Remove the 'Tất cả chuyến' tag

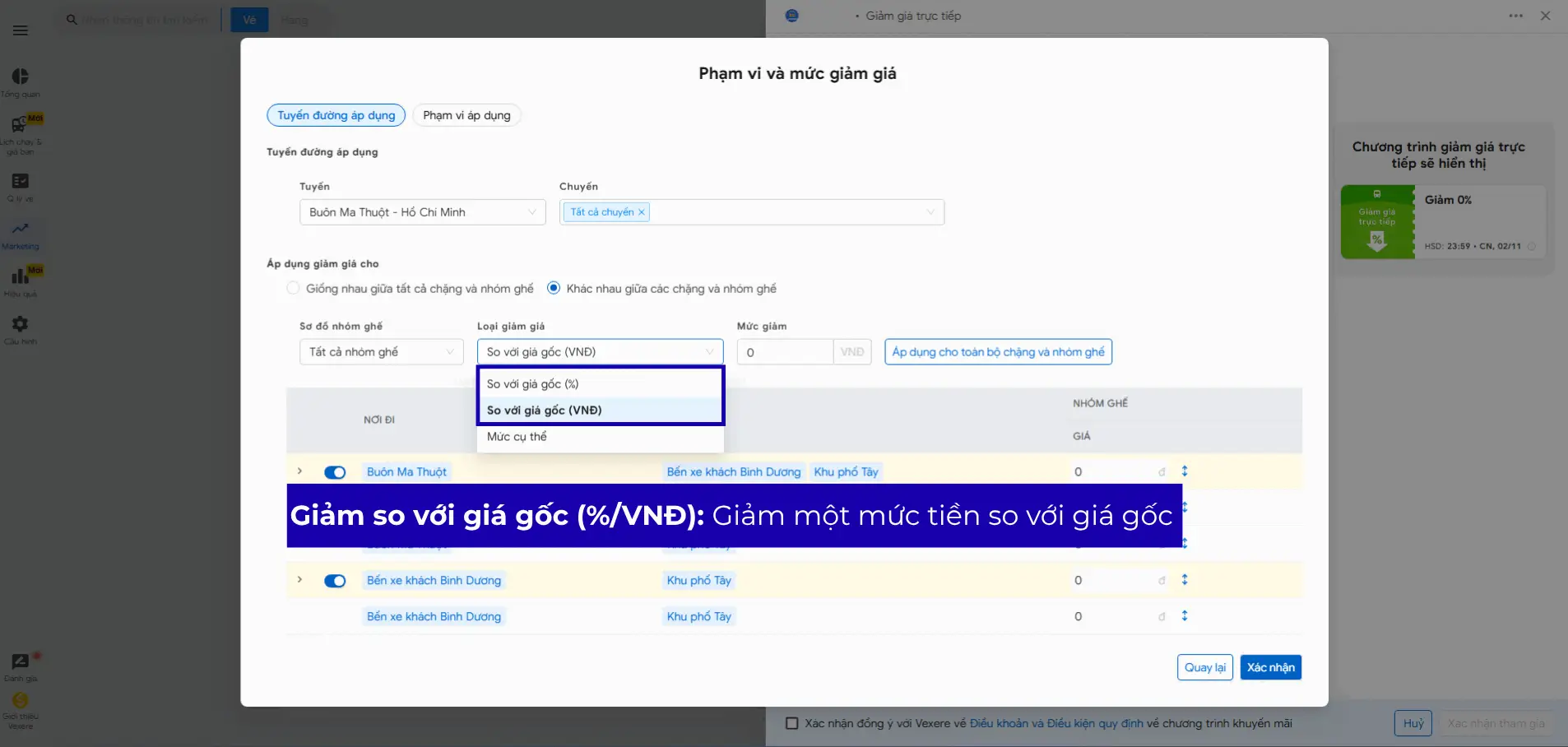[x=642, y=212]
